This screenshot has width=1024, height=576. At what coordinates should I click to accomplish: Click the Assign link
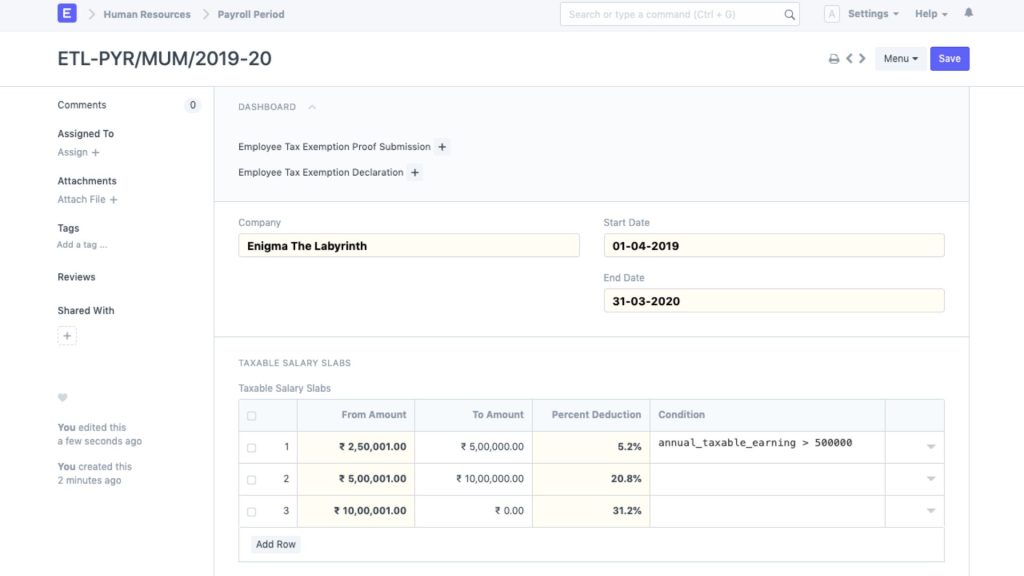72,152
